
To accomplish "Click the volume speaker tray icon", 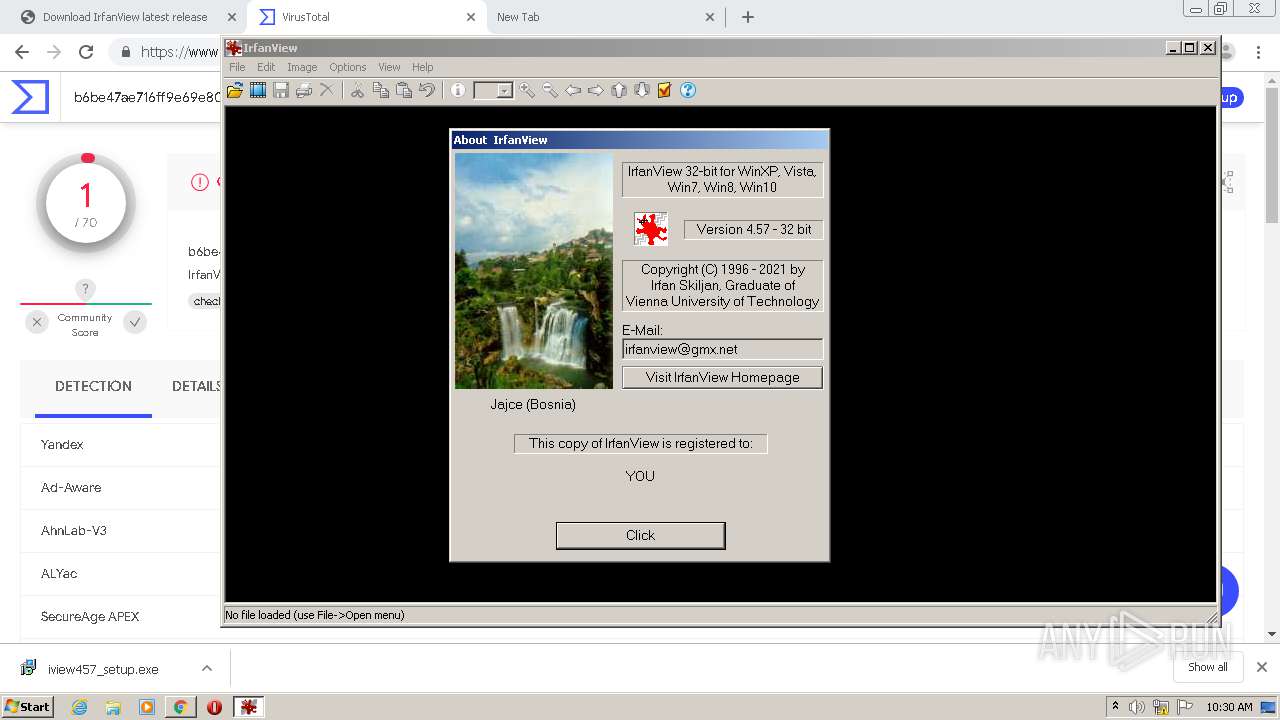I will (1137, 707).
